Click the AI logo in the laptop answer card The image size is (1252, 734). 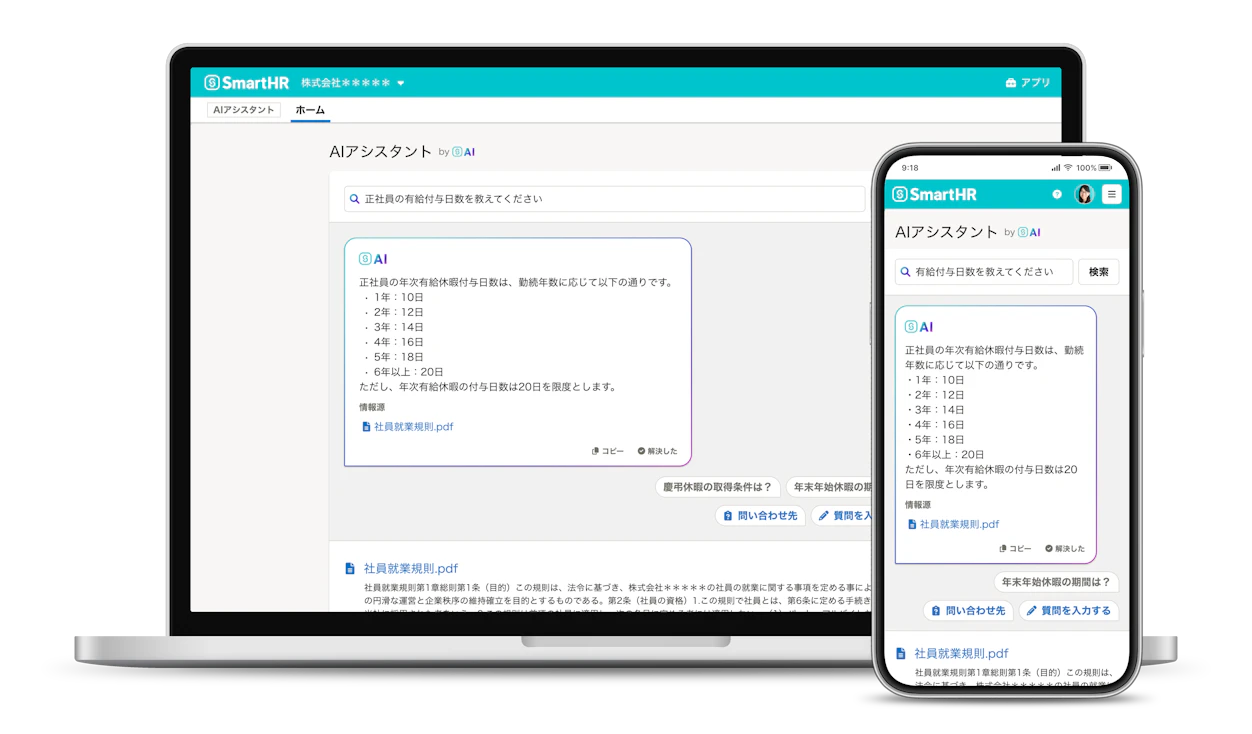(373, 259)
